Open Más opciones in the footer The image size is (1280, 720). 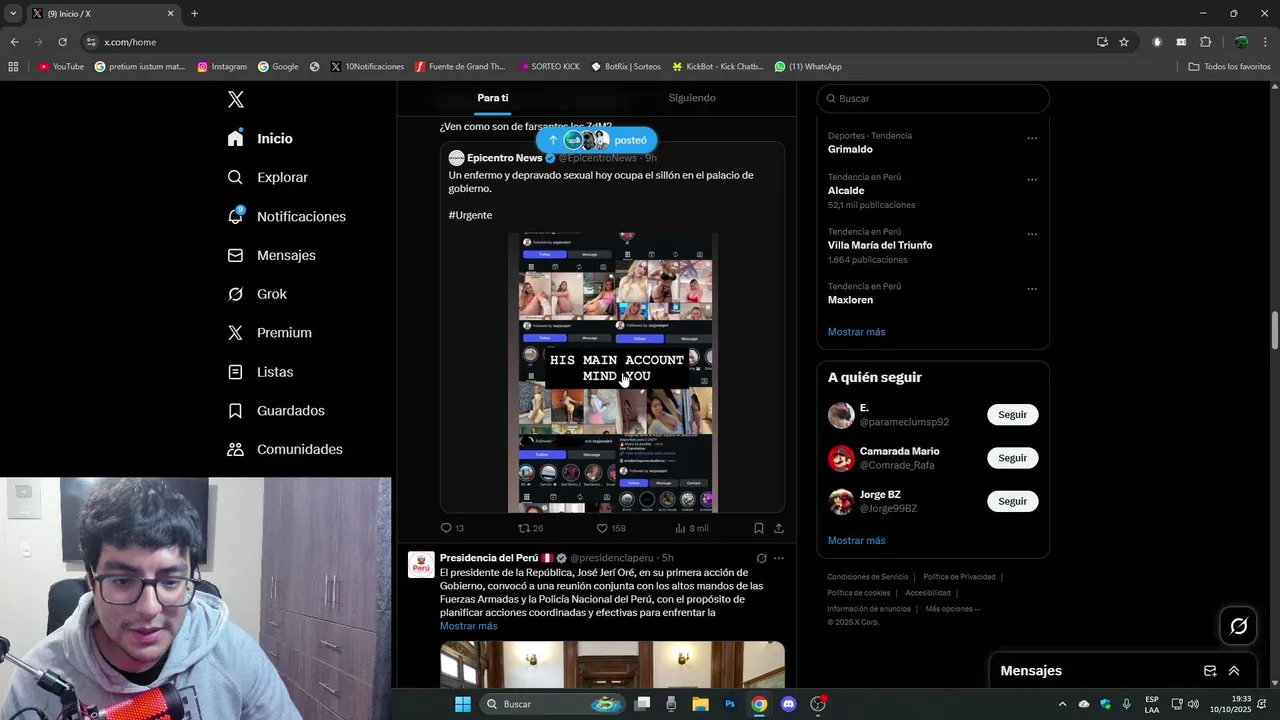[x=952, y=609]
